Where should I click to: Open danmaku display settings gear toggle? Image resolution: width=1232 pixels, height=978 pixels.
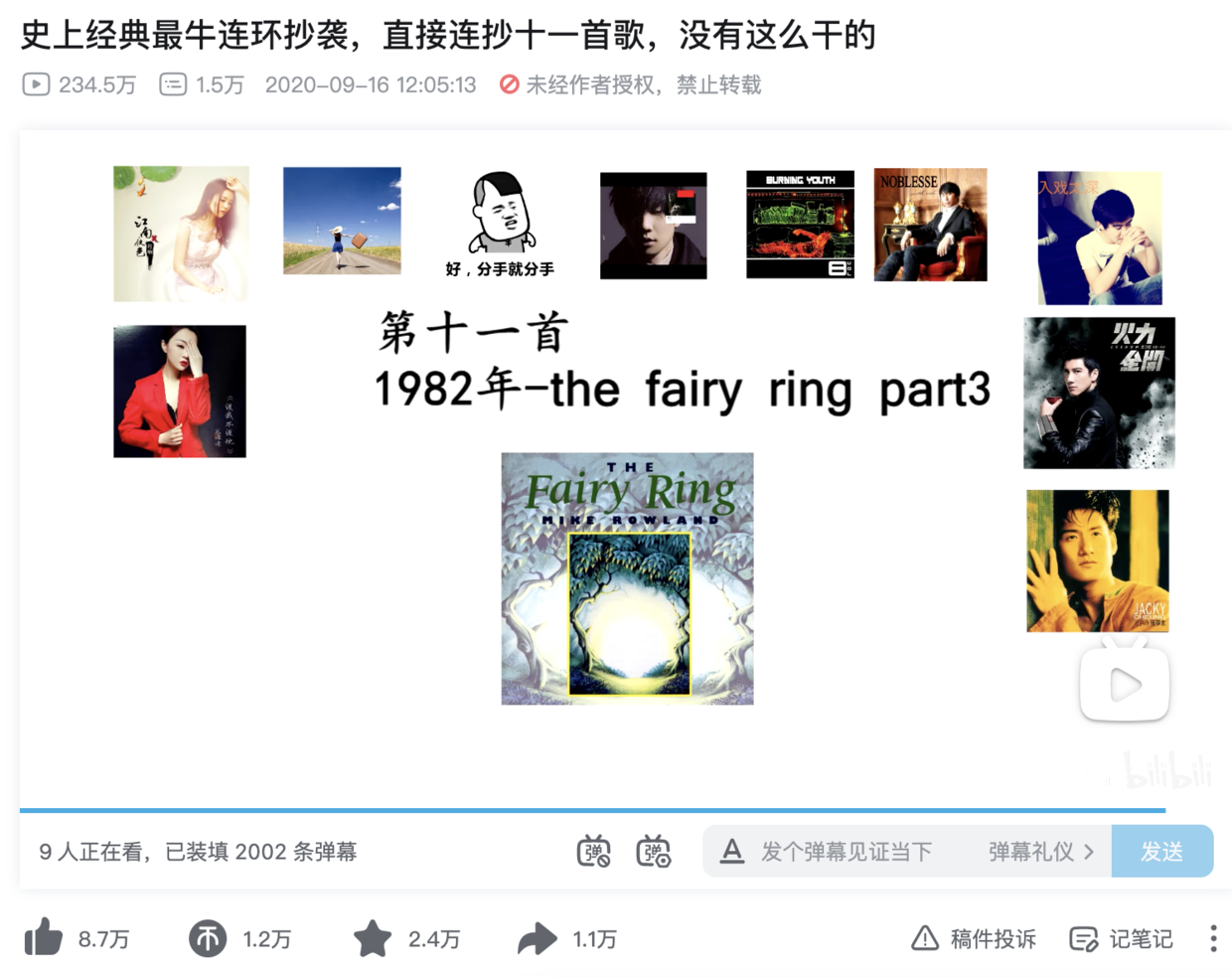(x=654, y=851)
